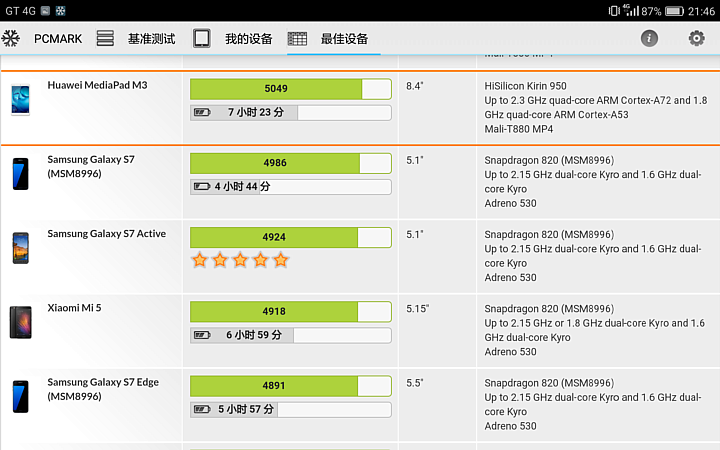720x450 pixels.
Task: Select the Samsung Galaxy S7 Active name
Action: 107,234
